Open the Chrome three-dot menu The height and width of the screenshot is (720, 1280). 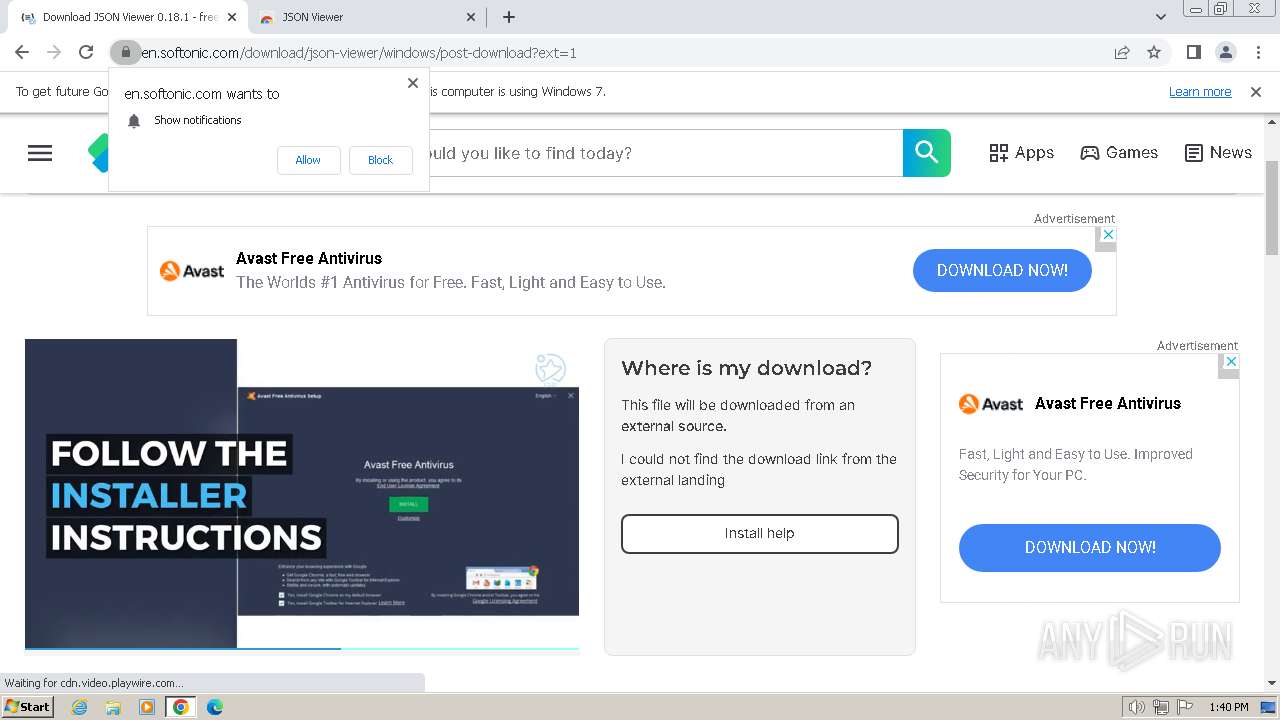[x=1257, y=52]
